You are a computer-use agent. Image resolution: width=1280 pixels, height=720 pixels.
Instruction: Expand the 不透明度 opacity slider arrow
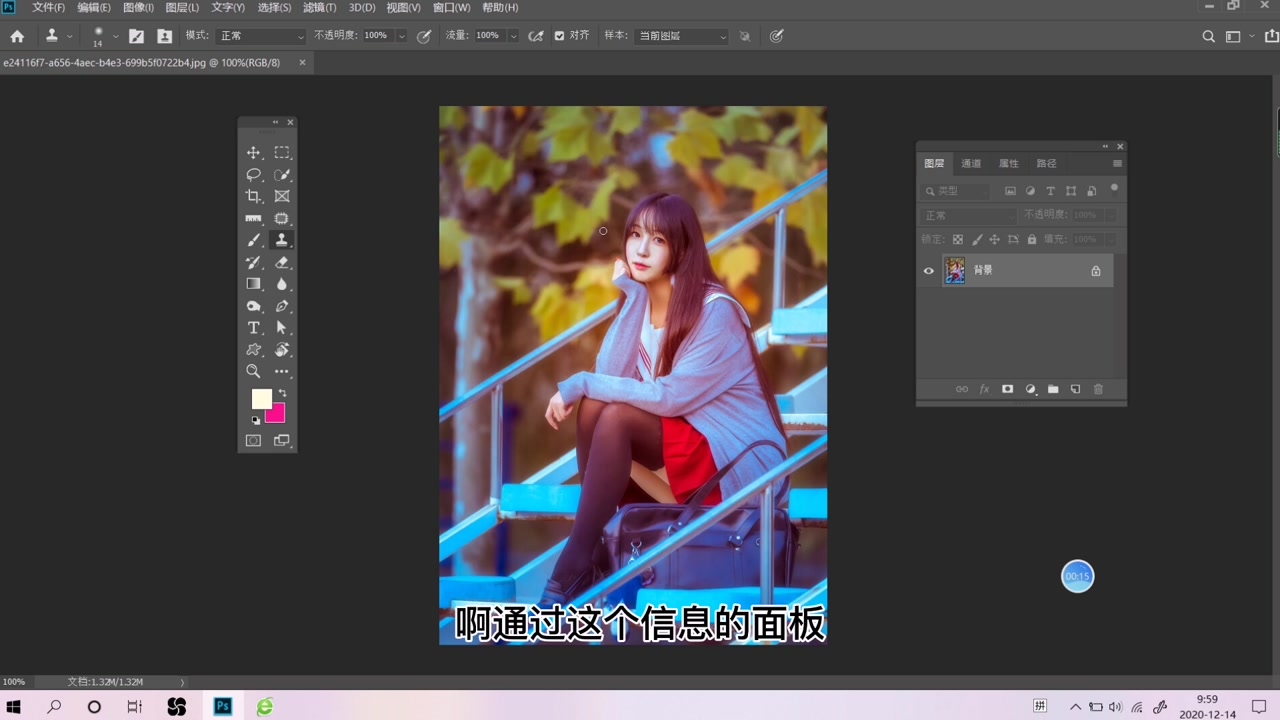point(402,36)
